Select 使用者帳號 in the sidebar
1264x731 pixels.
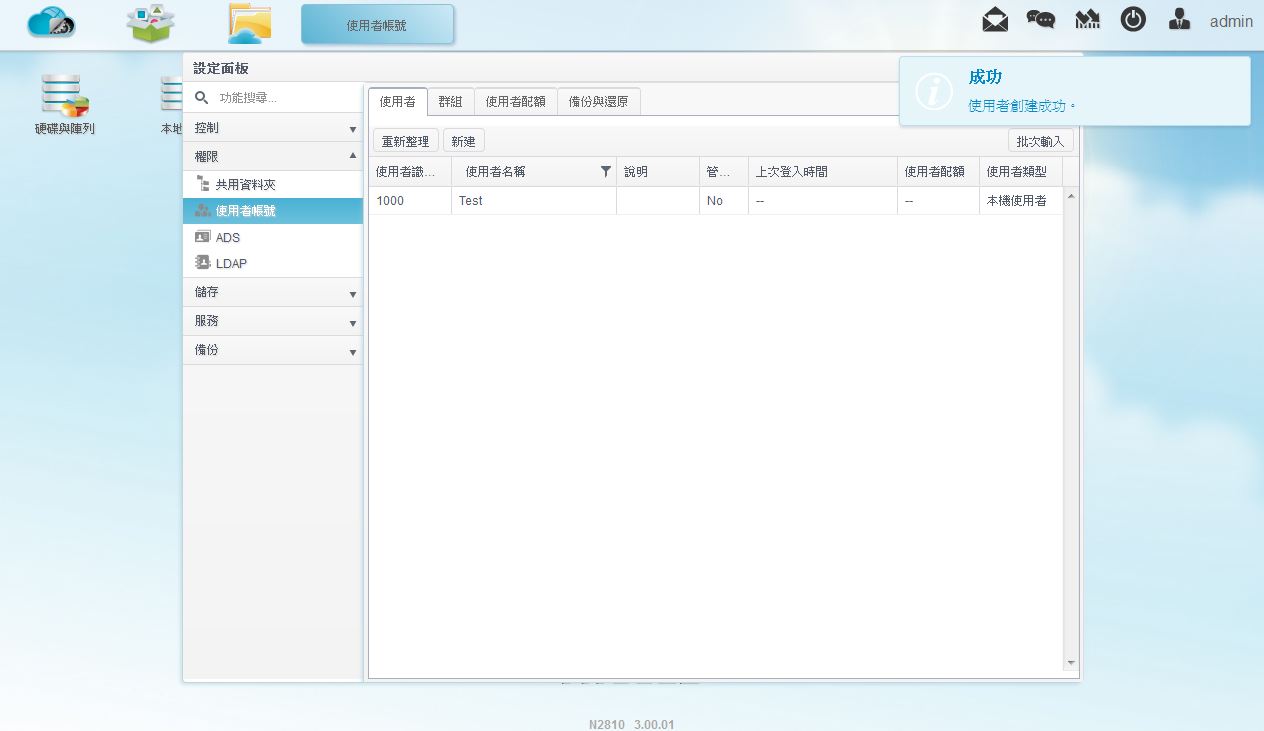(x=272, y=211)
